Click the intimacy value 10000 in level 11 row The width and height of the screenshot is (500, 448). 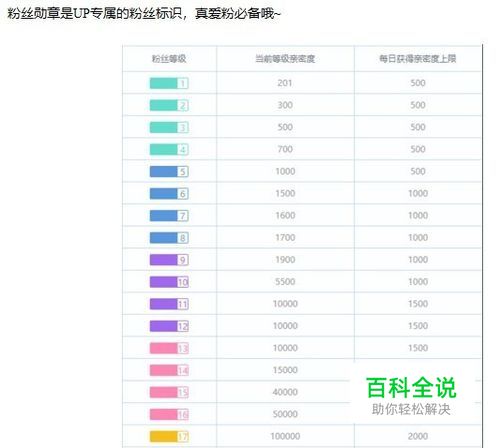click(x=285, y=304)
